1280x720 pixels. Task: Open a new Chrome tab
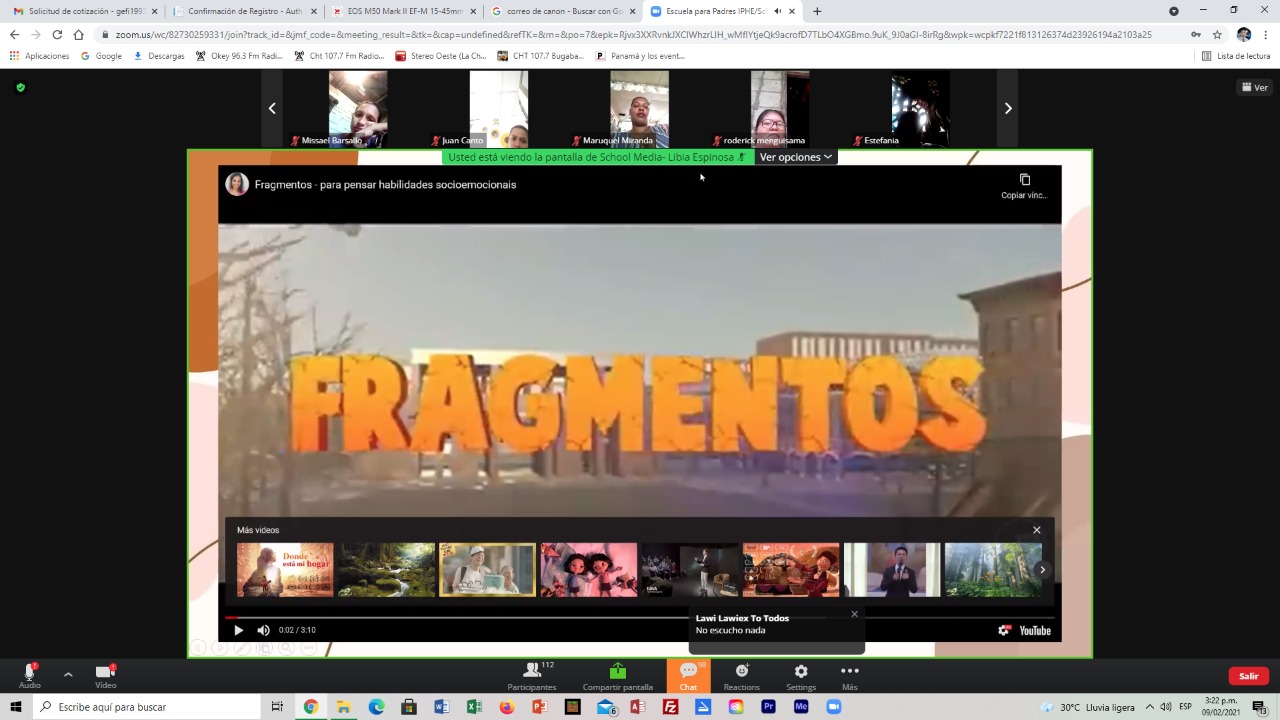click(x=817, y=11)
